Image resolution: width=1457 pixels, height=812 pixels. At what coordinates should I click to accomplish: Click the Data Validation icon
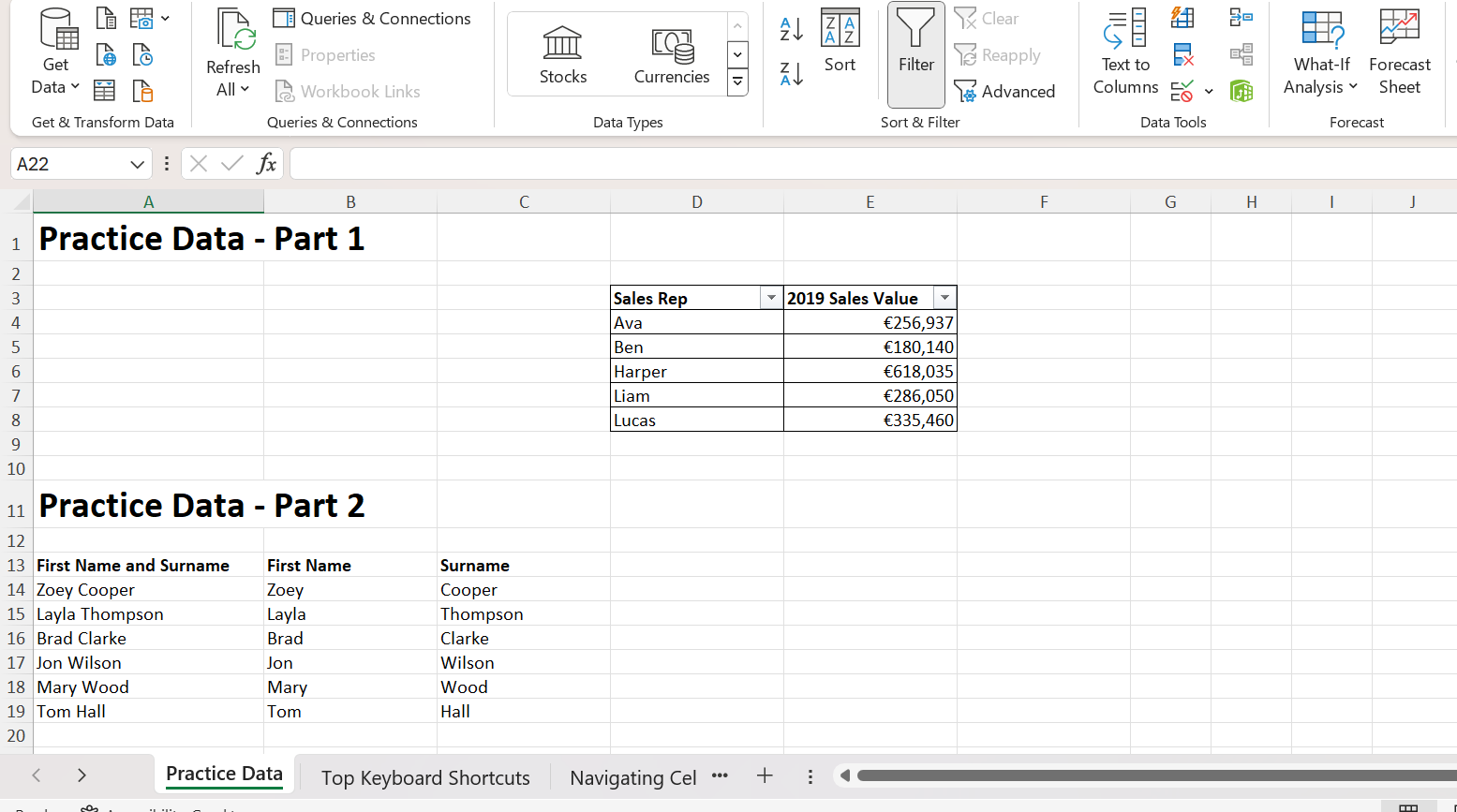(1182, 91)
